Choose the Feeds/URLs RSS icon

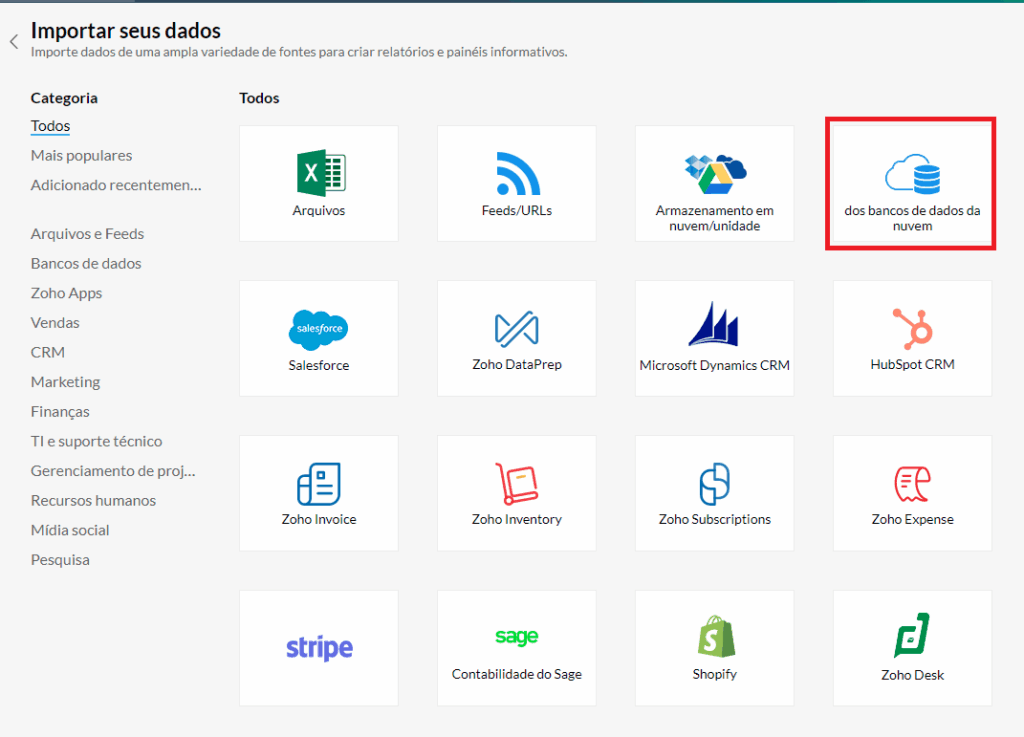[518, 173]
